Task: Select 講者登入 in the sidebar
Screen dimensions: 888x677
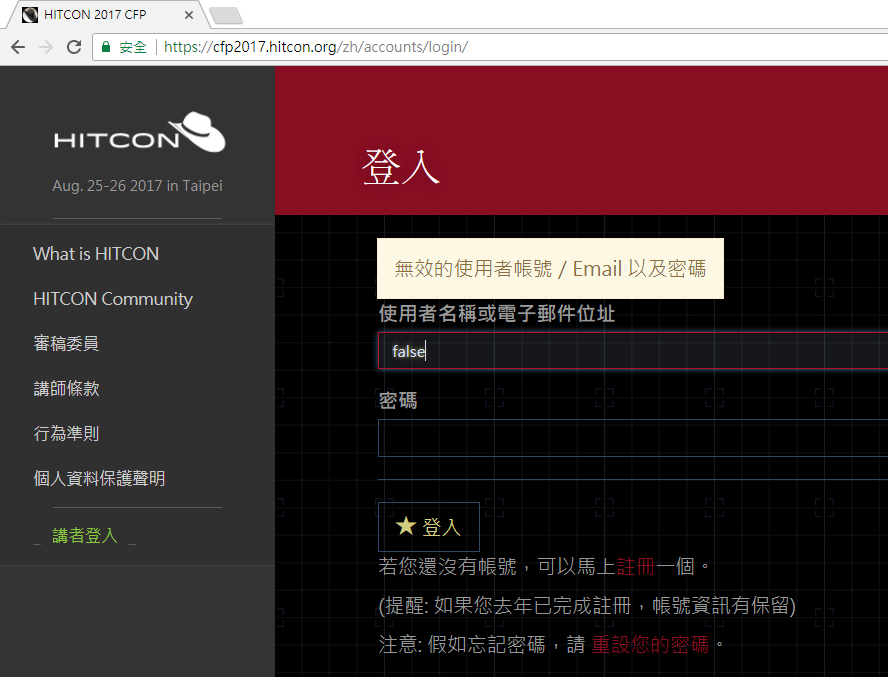Action: (84, 536)
